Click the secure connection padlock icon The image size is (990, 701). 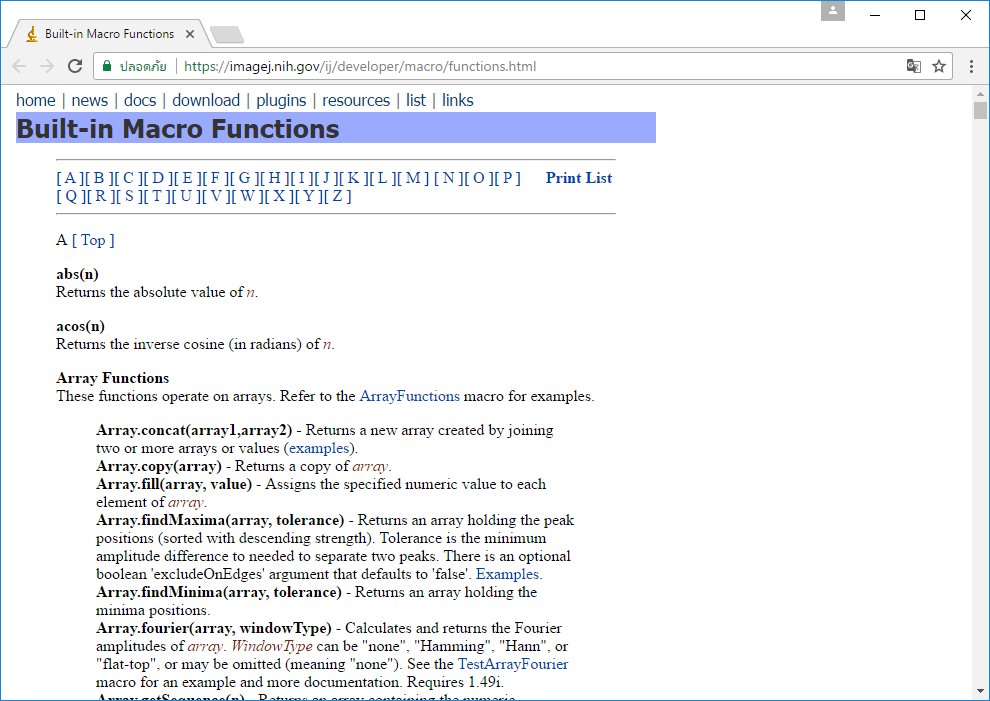(x=106, y=66)
